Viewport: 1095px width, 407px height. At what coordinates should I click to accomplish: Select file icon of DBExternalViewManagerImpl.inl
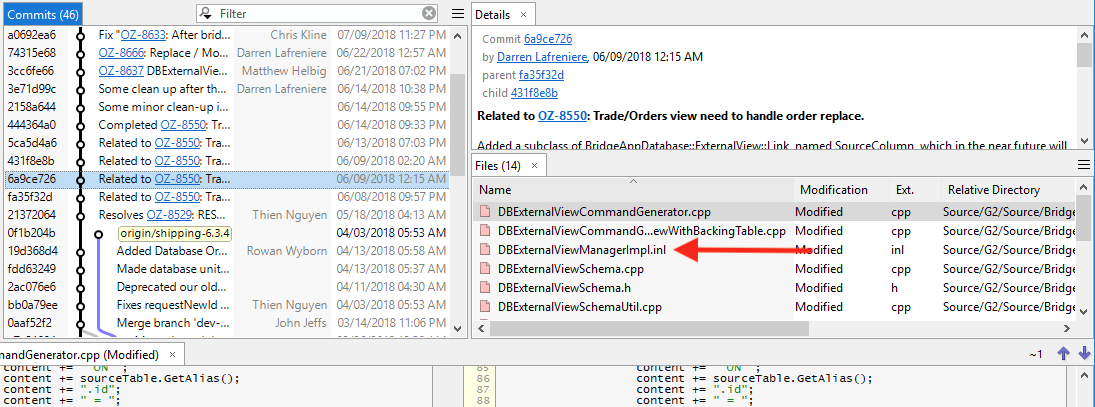(x=484, y=249)
